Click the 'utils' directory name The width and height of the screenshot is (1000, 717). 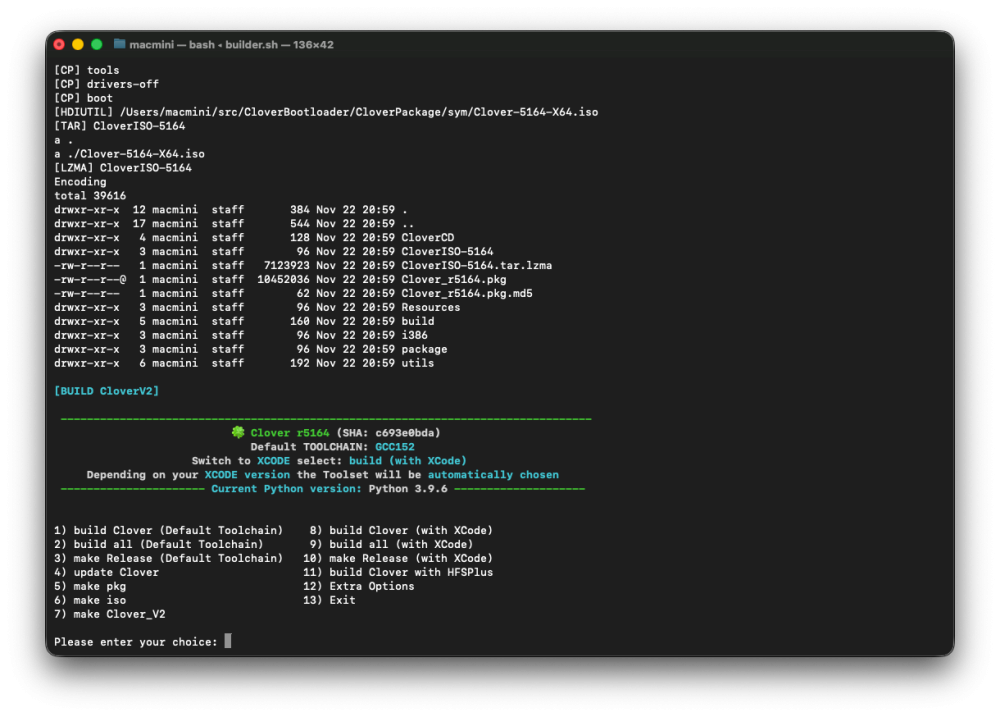click(418, 364)
